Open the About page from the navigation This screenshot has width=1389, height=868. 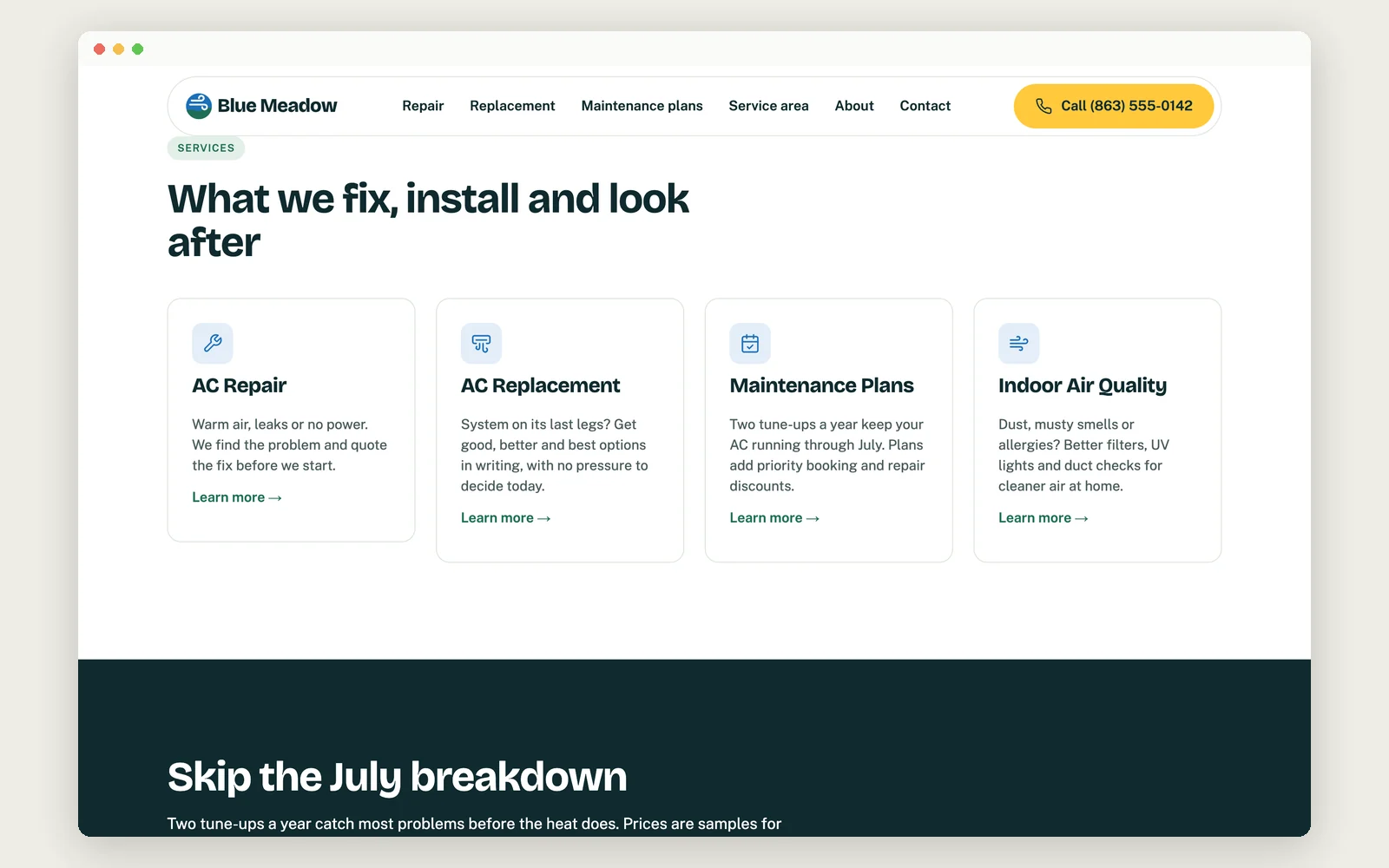[854, 106]
